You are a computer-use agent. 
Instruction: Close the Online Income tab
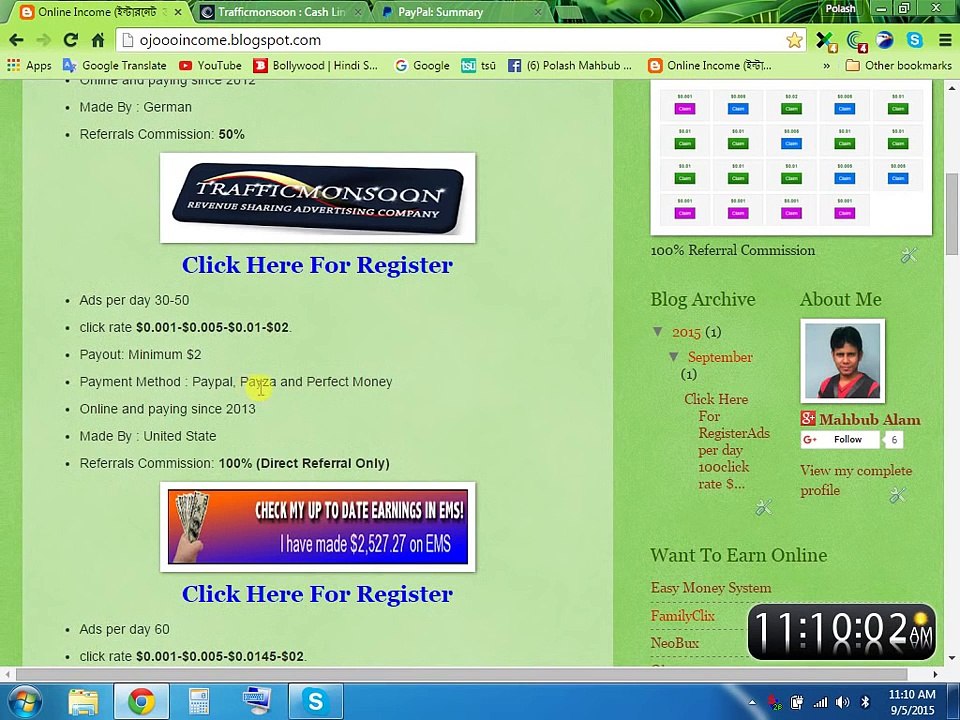coord(178,12)
